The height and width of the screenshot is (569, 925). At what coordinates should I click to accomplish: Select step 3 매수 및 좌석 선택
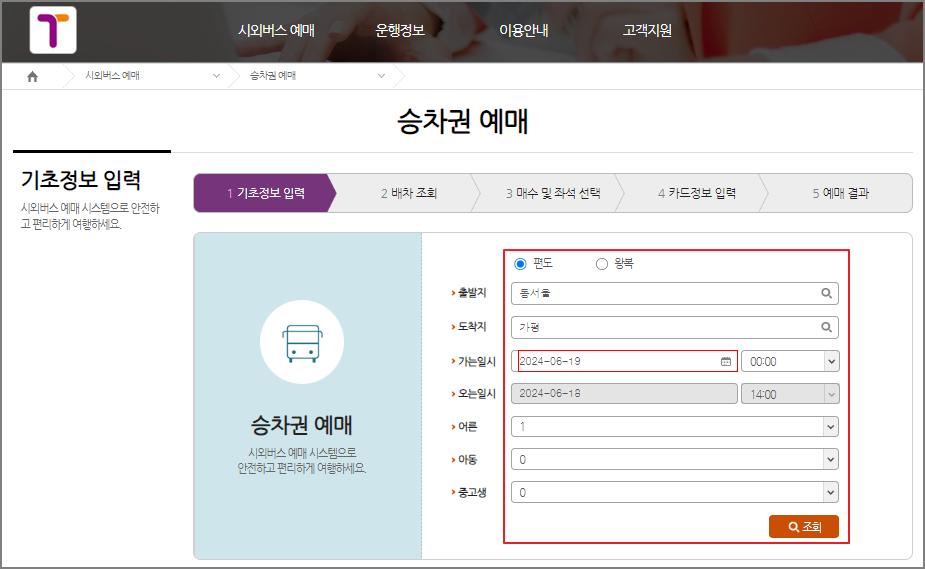[553, 193]
